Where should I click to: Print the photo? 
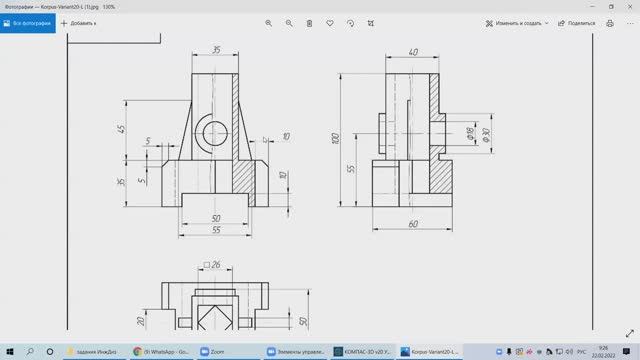coord(610,23)
